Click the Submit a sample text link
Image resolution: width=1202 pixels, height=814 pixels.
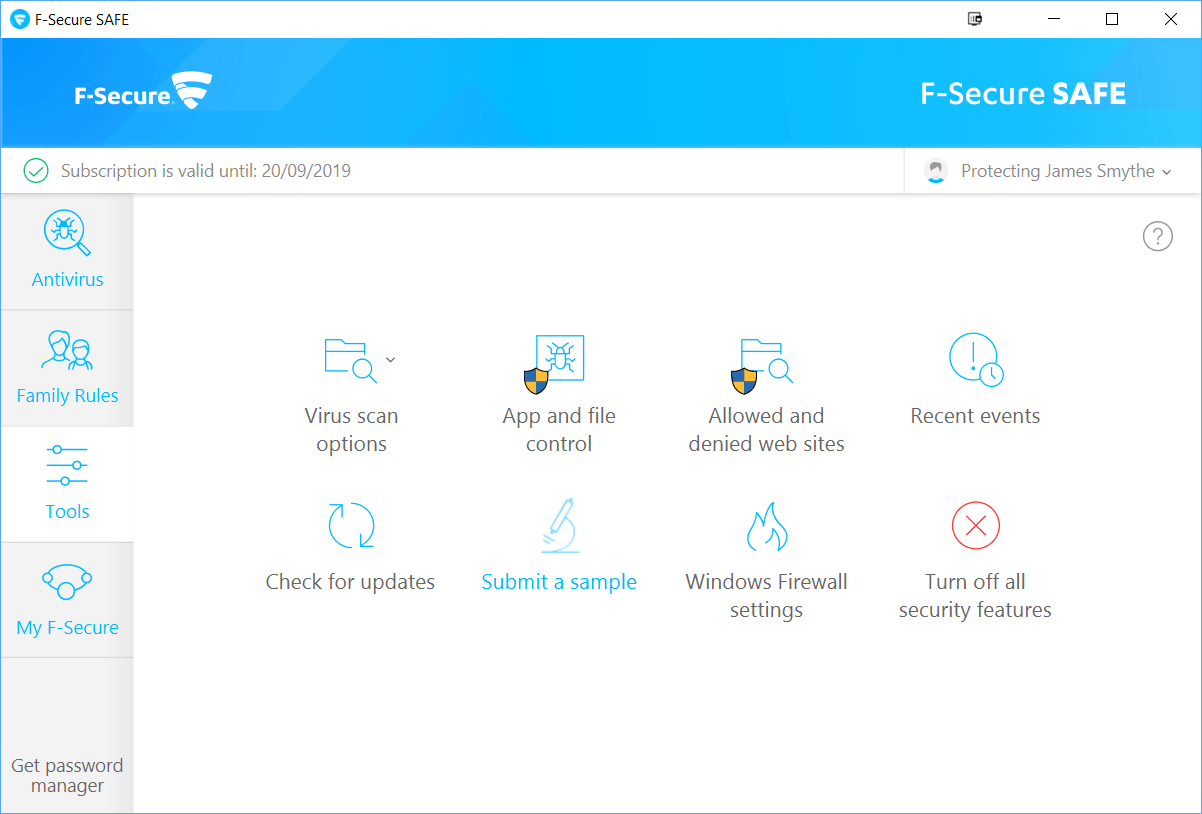click(559, 582)
